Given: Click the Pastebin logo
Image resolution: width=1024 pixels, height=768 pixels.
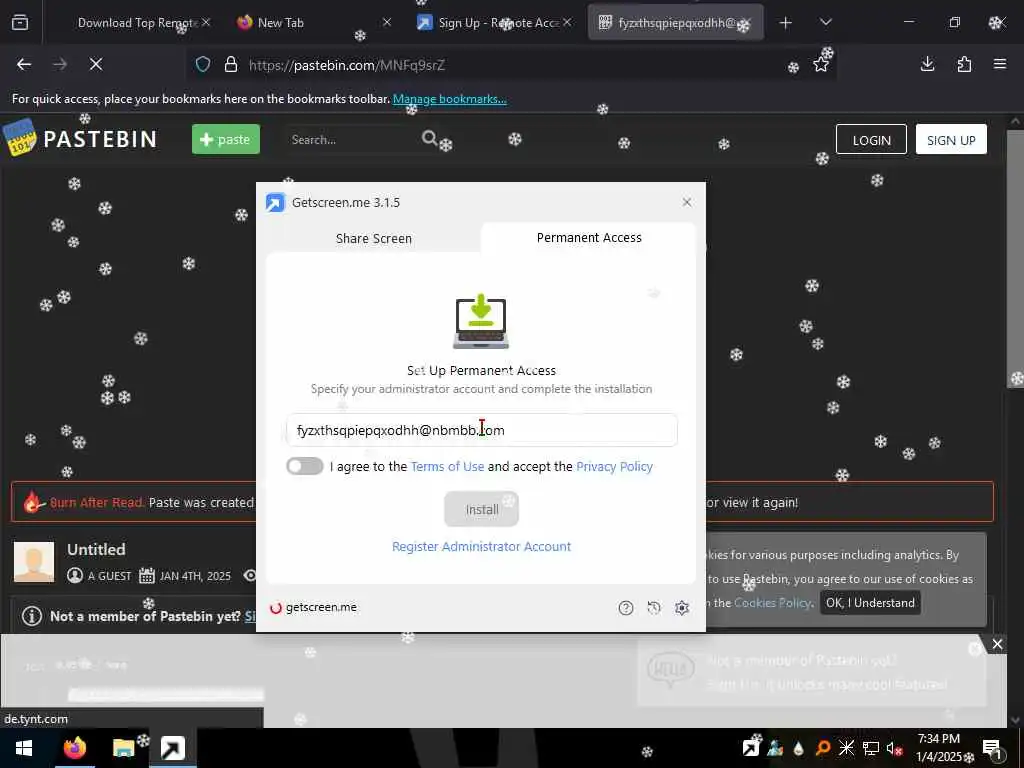Looking at the screenshot, I should 80,138.
